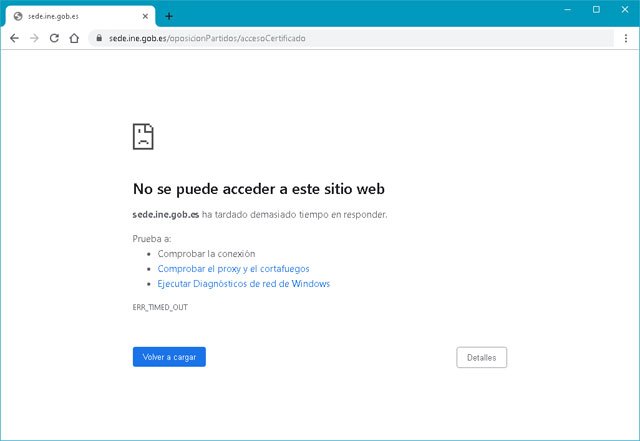View site info via the padlock icon
Image resolution: width=640 pixels, height=441 pixels.
click(x=98, y=38)
